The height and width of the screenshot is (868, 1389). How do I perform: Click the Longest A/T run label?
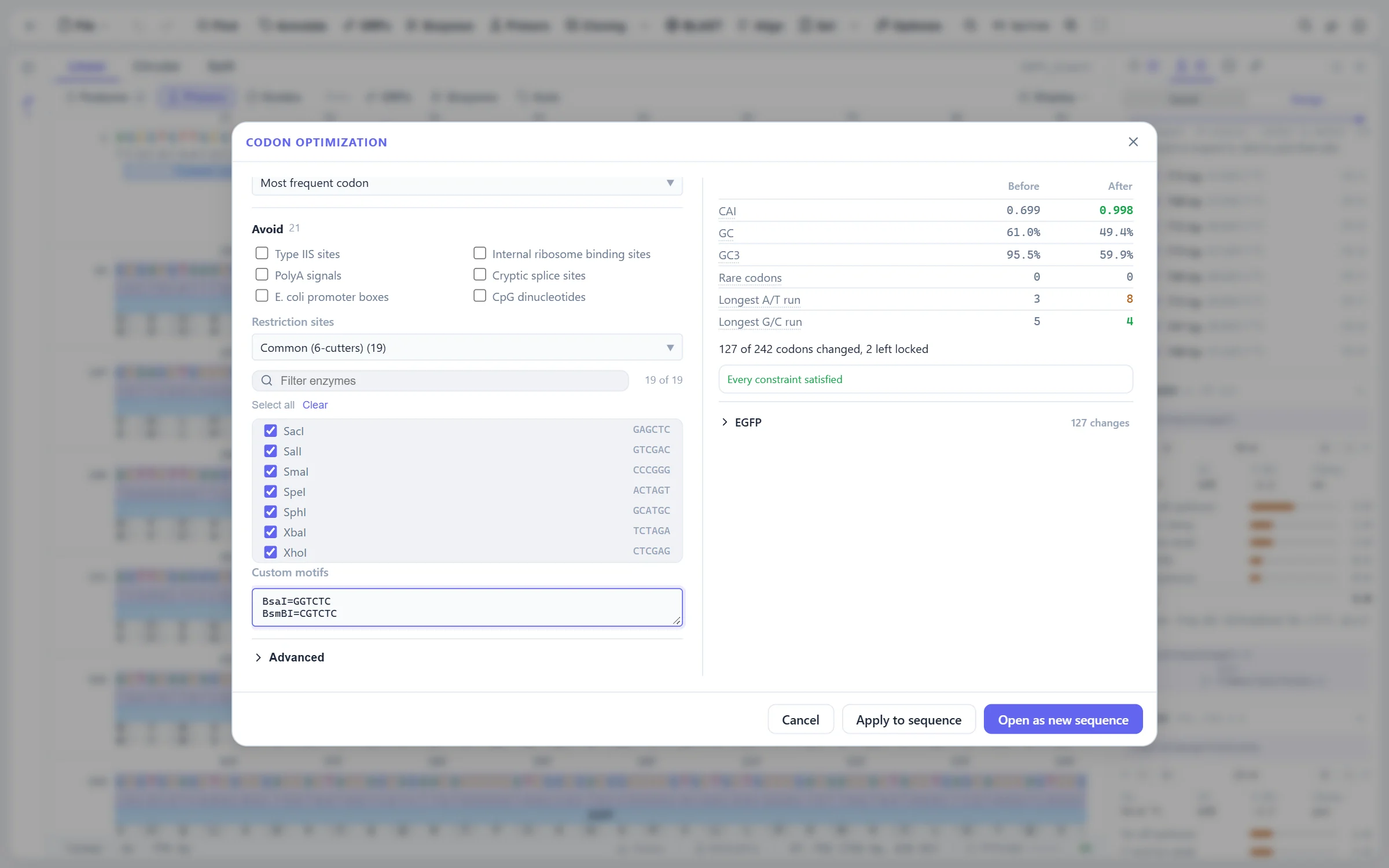(x=759, y=299)
